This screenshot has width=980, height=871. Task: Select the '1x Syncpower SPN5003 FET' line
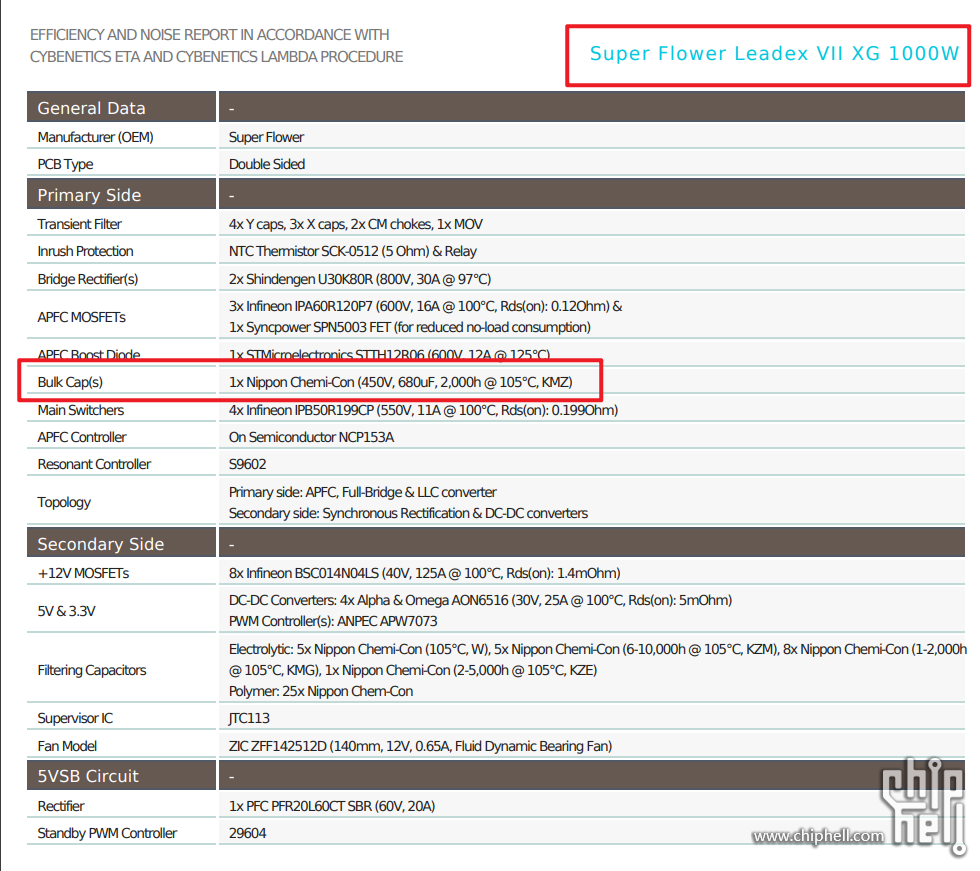click(x=409, y=327)
